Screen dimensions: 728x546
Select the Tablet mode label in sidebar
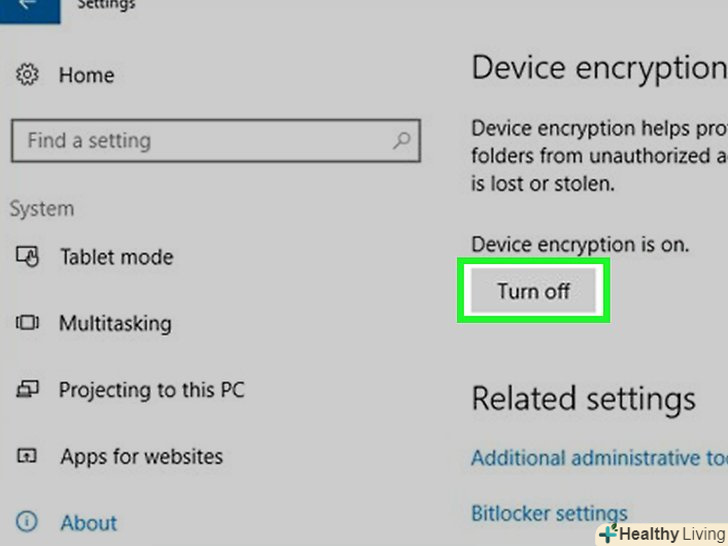[116, 257]
